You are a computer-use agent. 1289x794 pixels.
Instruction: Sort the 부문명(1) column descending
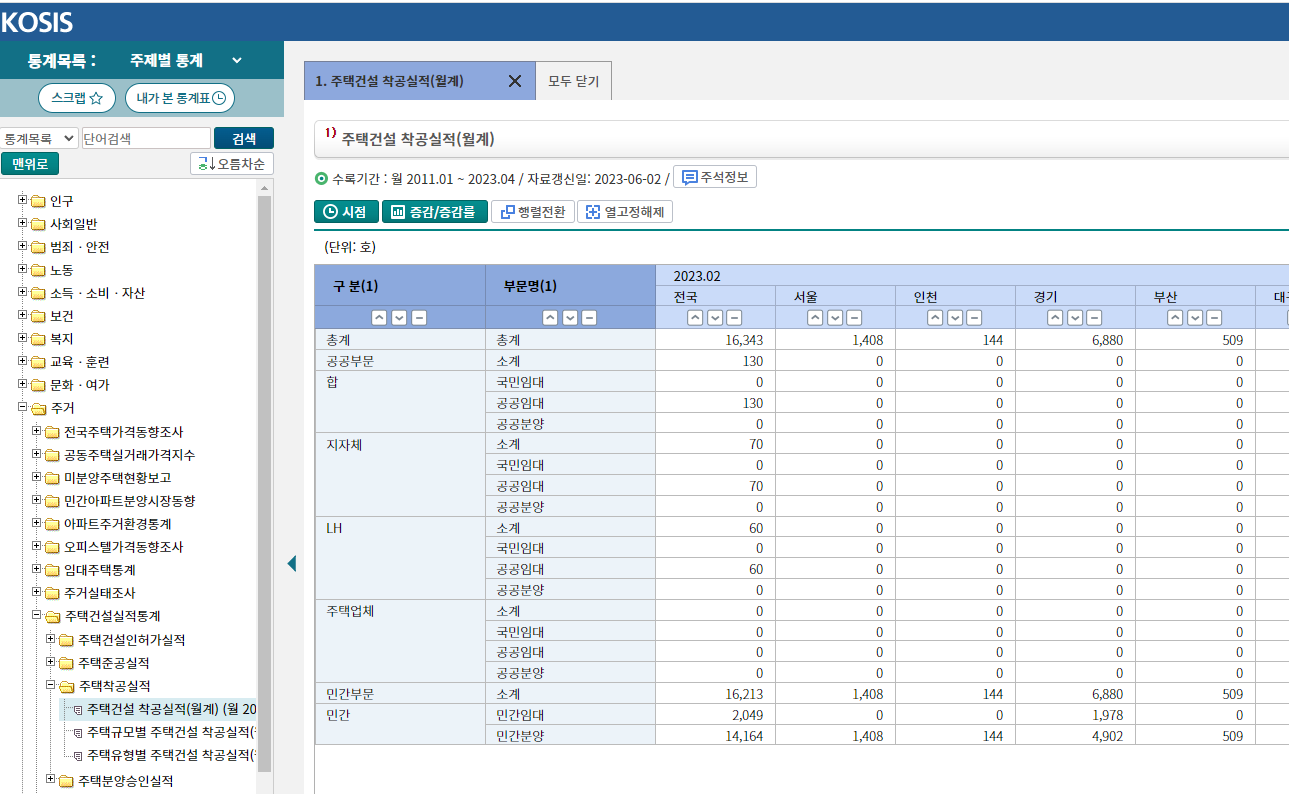pyautogui.click(x=570, y=318)
